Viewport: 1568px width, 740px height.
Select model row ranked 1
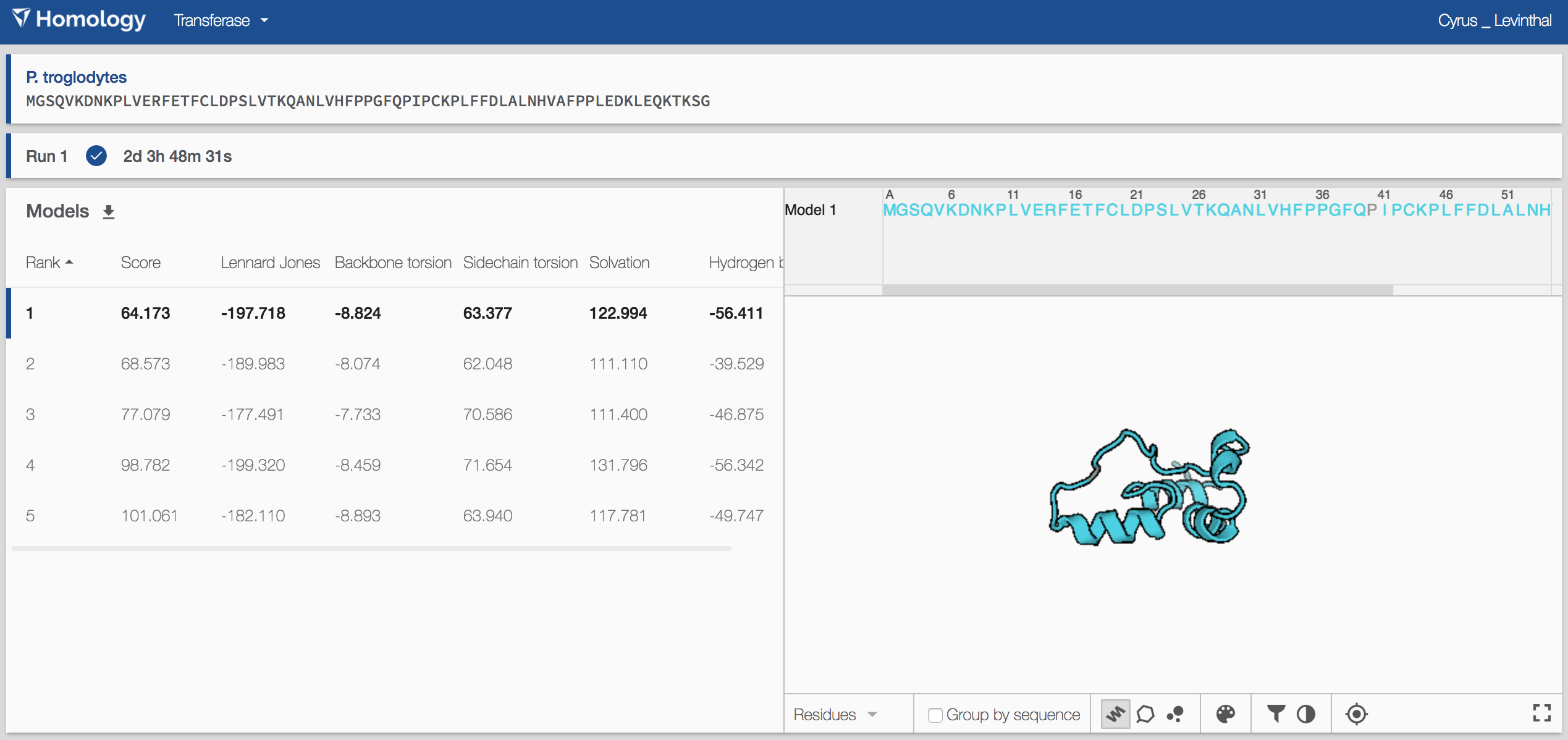[395, 313]
